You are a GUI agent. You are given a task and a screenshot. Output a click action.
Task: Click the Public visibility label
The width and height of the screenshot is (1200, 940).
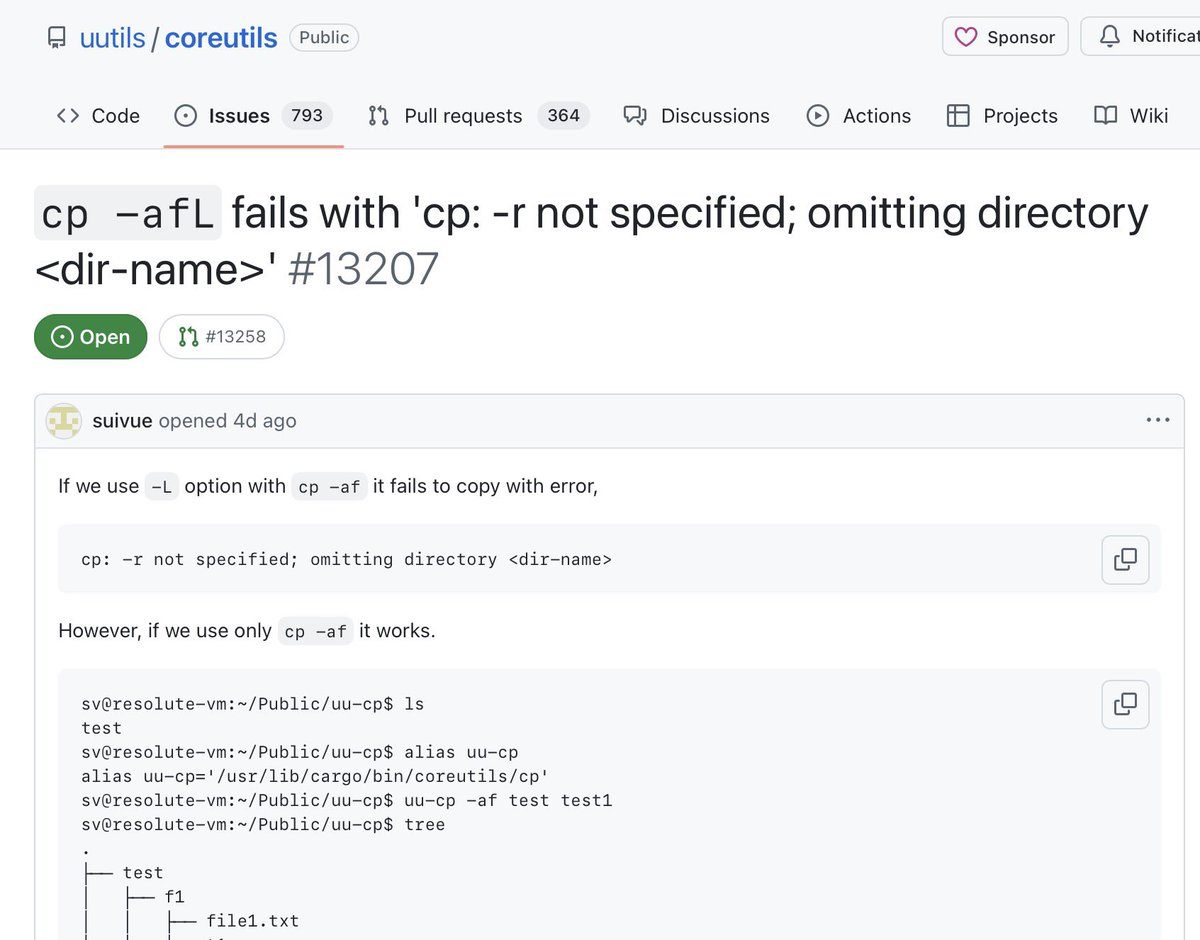tap(324, 38)
